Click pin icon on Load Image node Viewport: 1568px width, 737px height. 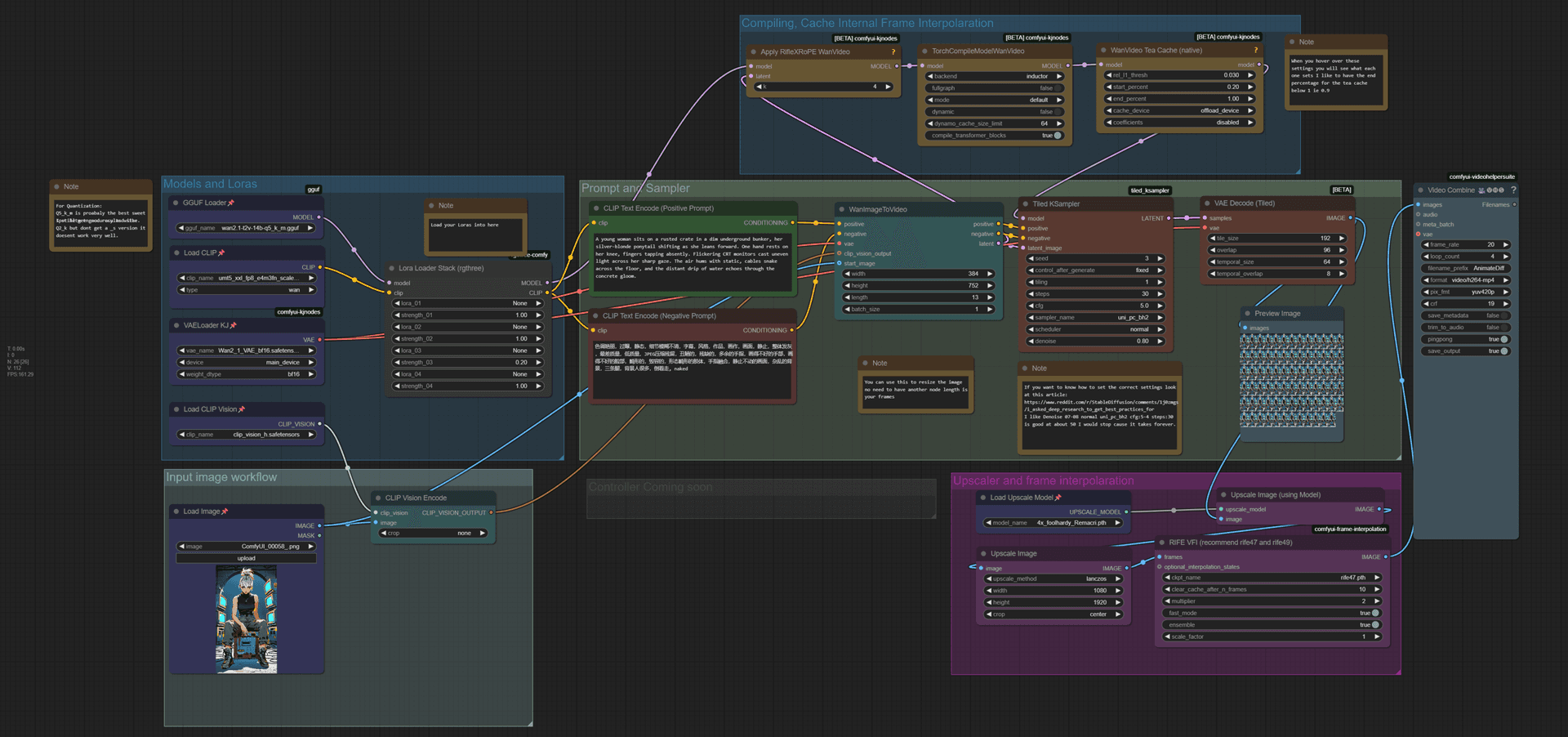(x=225, y=511)
